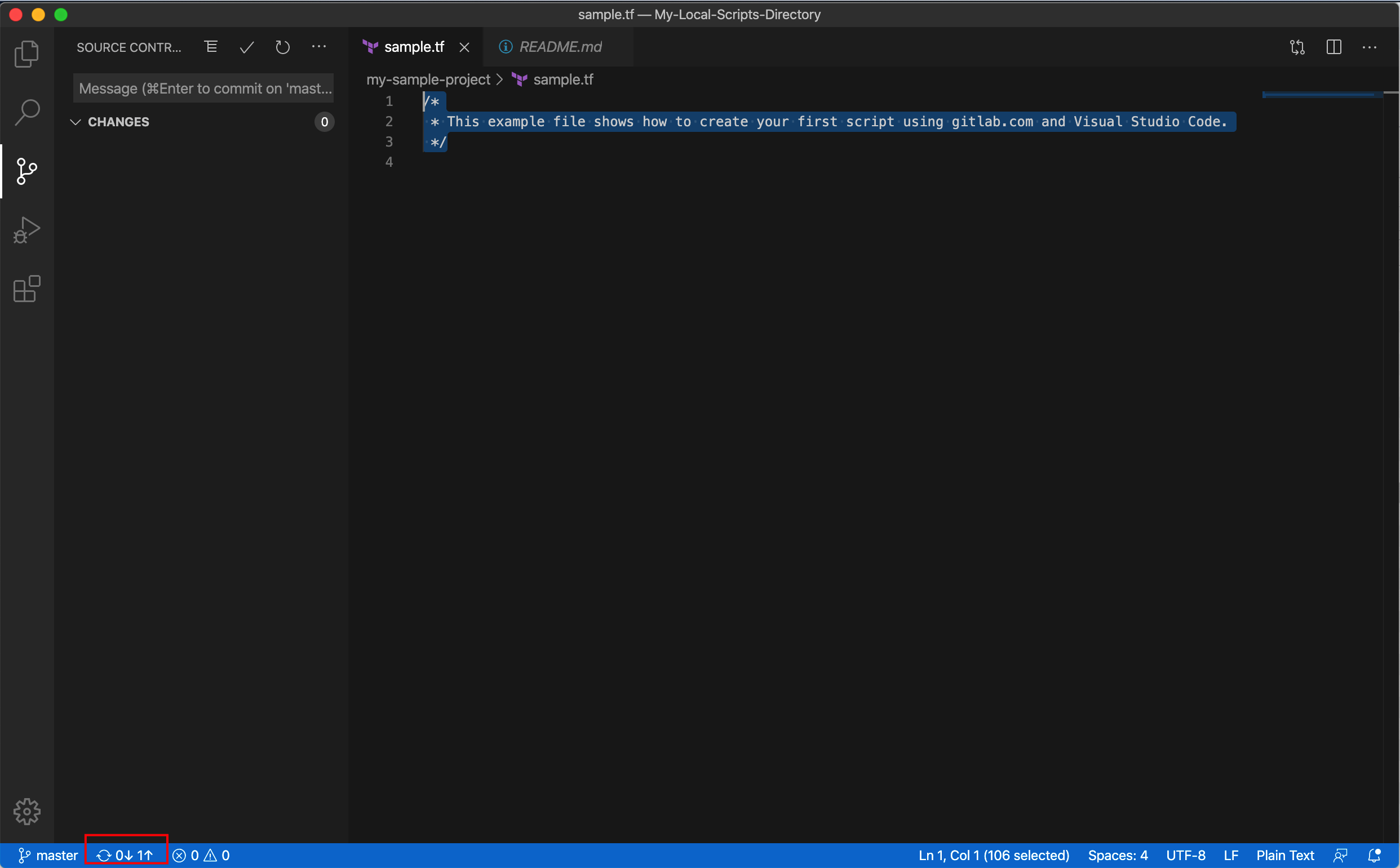Collapse the CHANGES section
This screenshot has width=1400, height=868.
(x=75, y=122)
